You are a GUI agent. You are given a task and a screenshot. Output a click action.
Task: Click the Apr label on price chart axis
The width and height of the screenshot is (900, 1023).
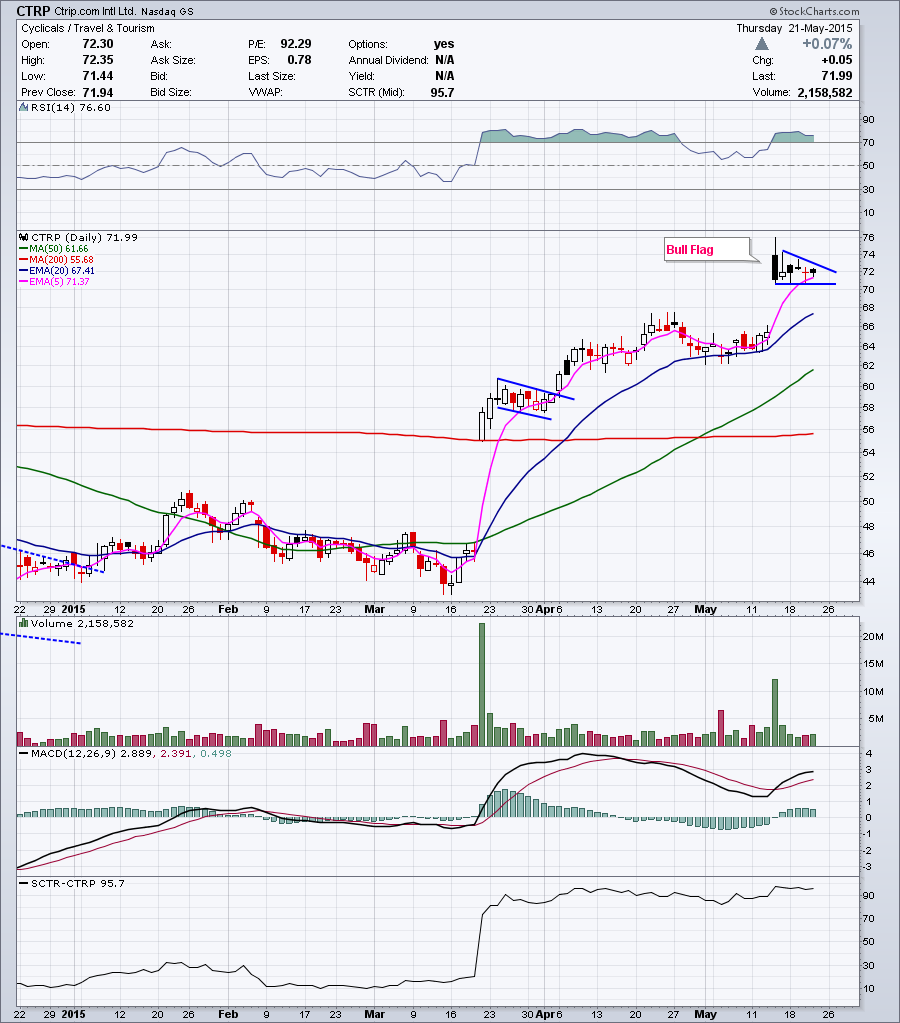(x=545, y=609)
